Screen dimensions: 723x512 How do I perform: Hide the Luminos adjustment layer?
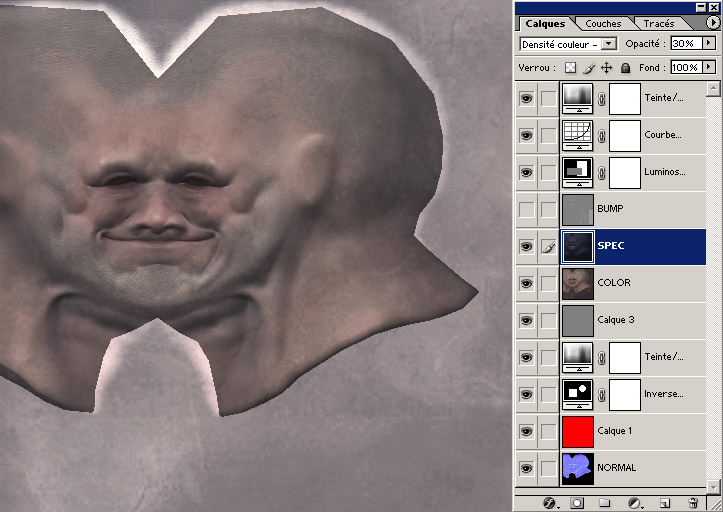[527, 173]
